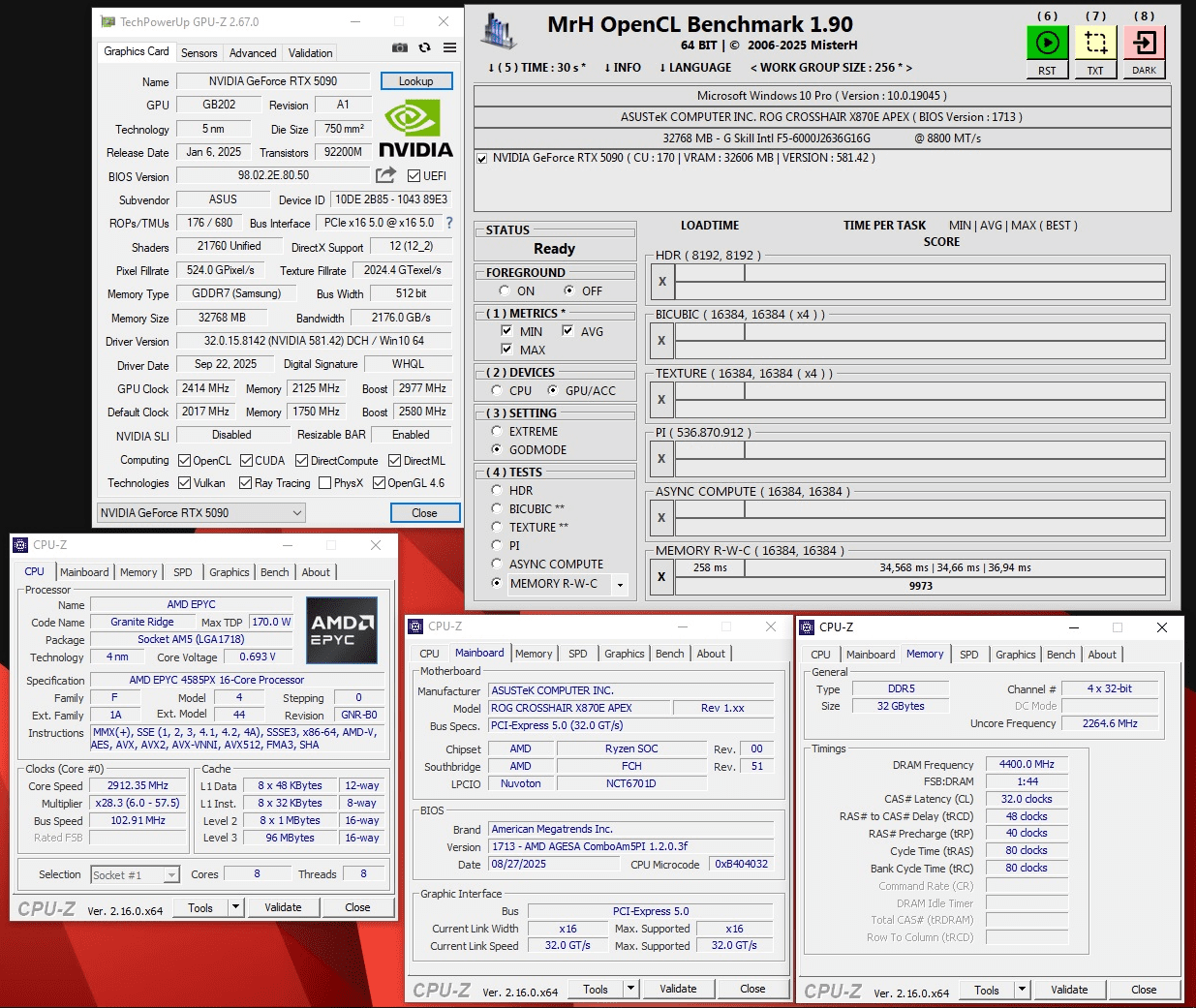Click the GPU name field NVIDIA GeForce RTX 5090
1196x1008 pixels.
tap(273, 81)
